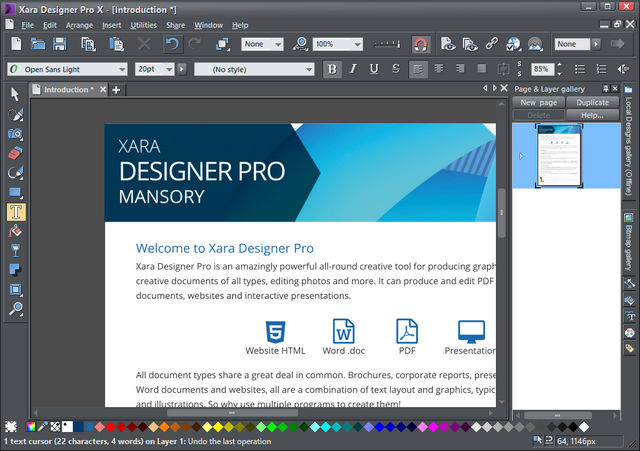Choose the Zoom magnifier tool
Image resolution: width=640 pixels, height=451 pixels.
pyautogui.click(x=15, y=309)
